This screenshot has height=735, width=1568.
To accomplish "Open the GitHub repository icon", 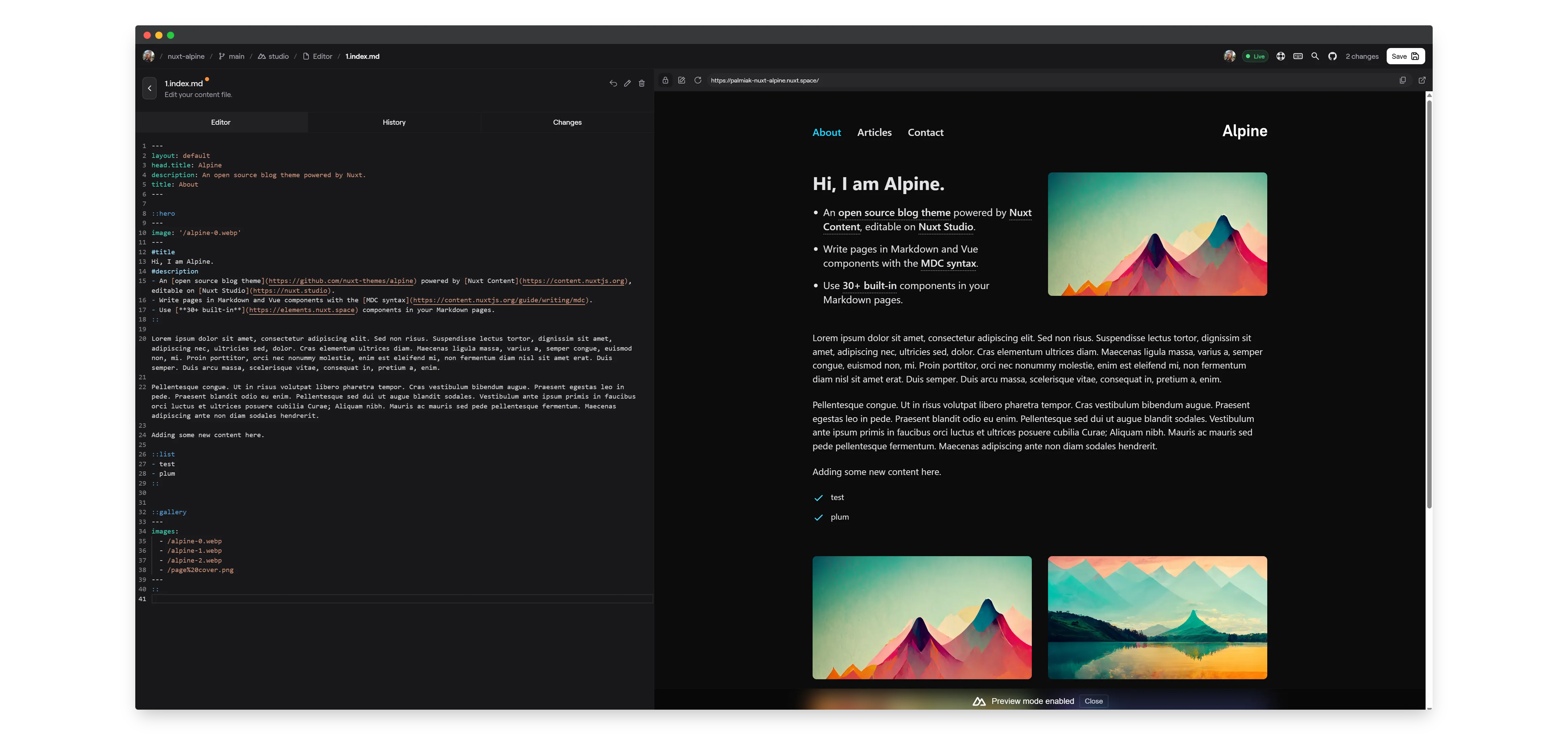I will [1333, 56].
